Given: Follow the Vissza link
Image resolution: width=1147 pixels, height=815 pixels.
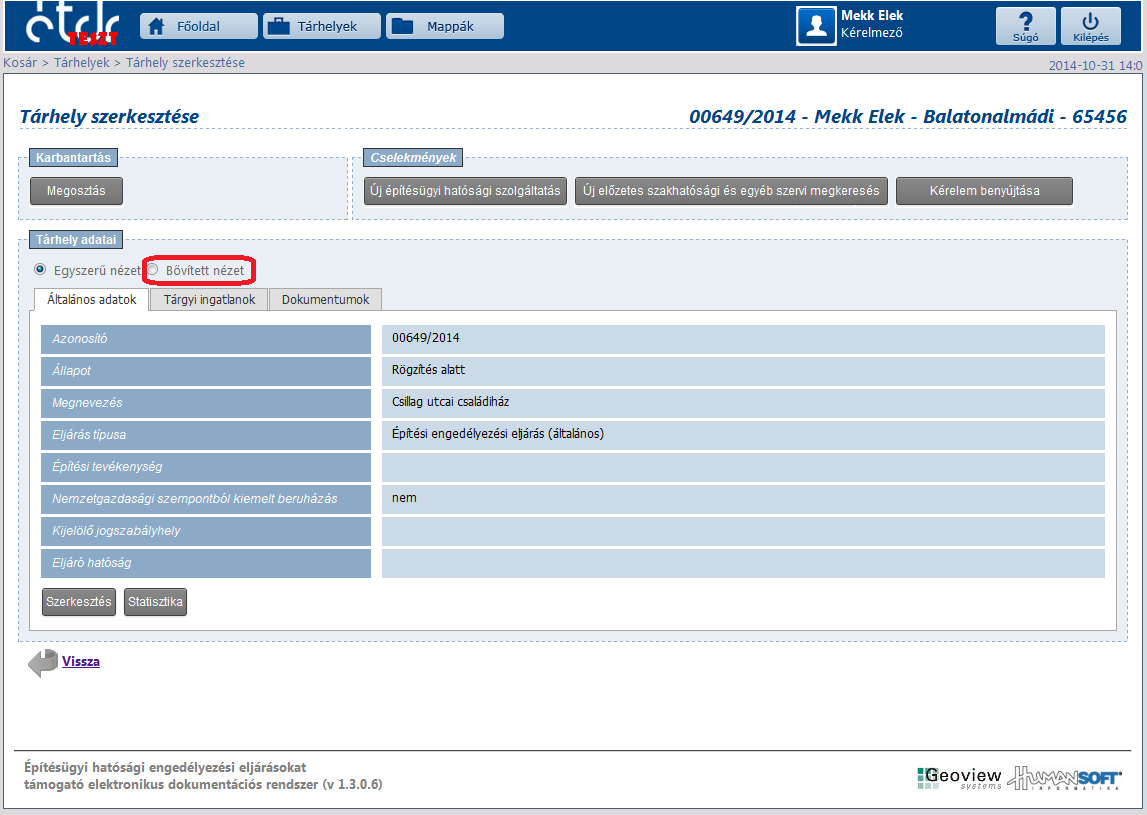Looking at the screenshot, I should (80, 661).
